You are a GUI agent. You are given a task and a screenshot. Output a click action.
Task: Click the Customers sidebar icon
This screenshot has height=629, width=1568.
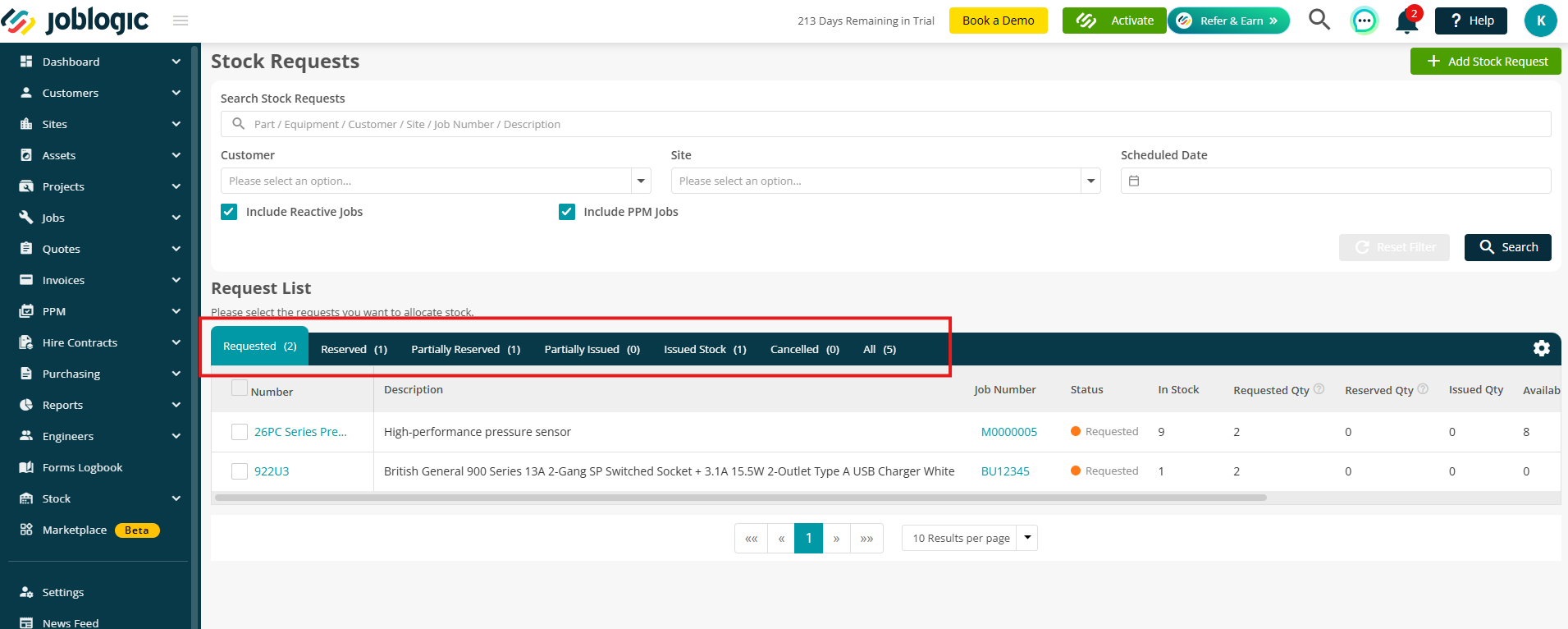coord(26,93)
